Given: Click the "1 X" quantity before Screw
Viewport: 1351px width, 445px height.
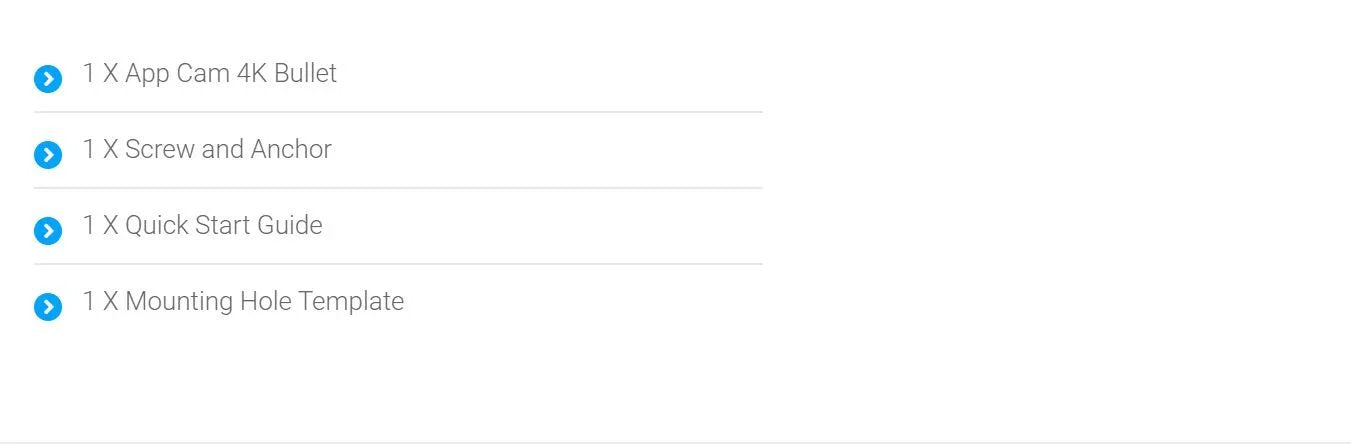Looking at the screenshot, I should coord(100,149).
